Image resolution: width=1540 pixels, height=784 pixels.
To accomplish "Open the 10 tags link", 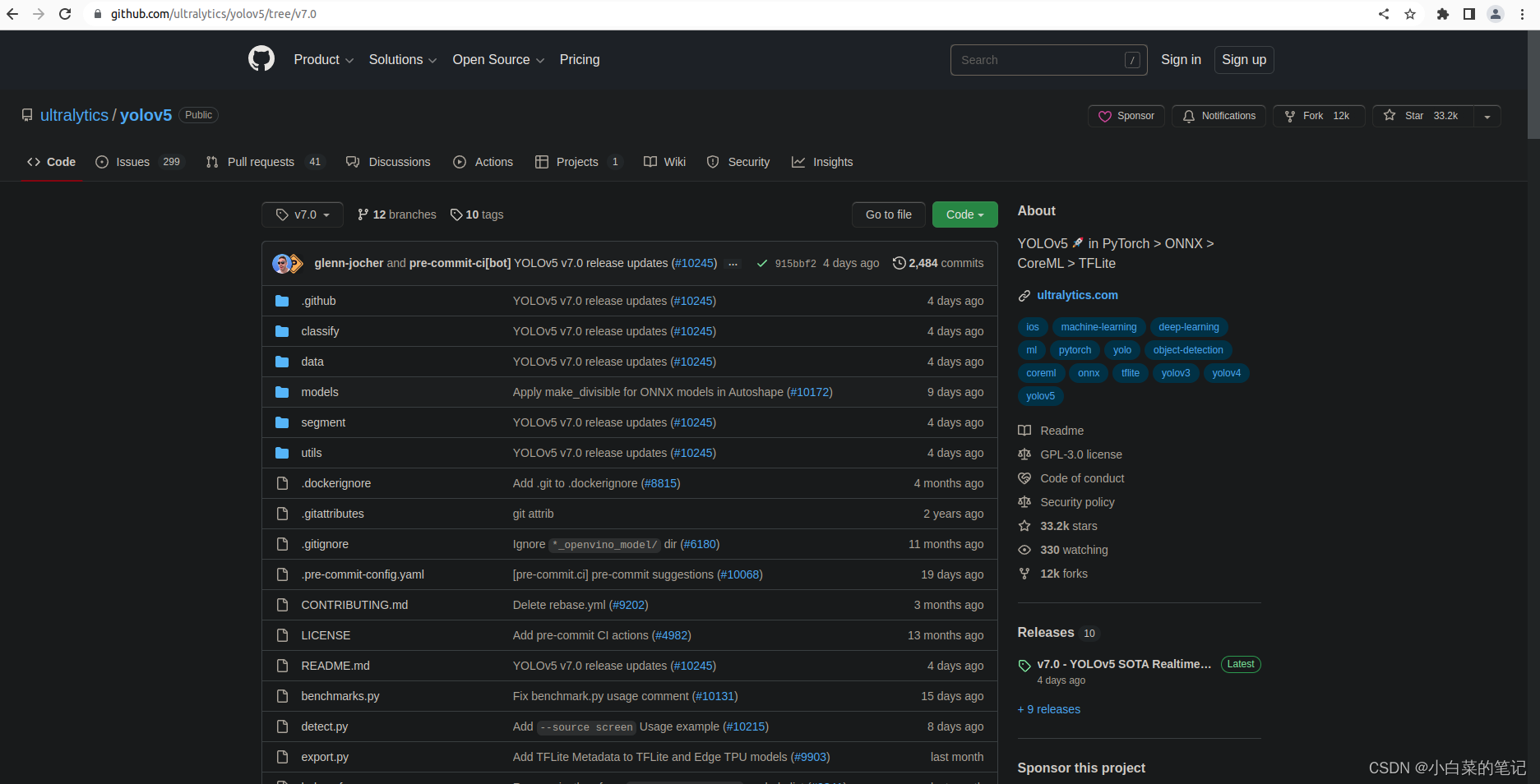I will pos(477,214).
